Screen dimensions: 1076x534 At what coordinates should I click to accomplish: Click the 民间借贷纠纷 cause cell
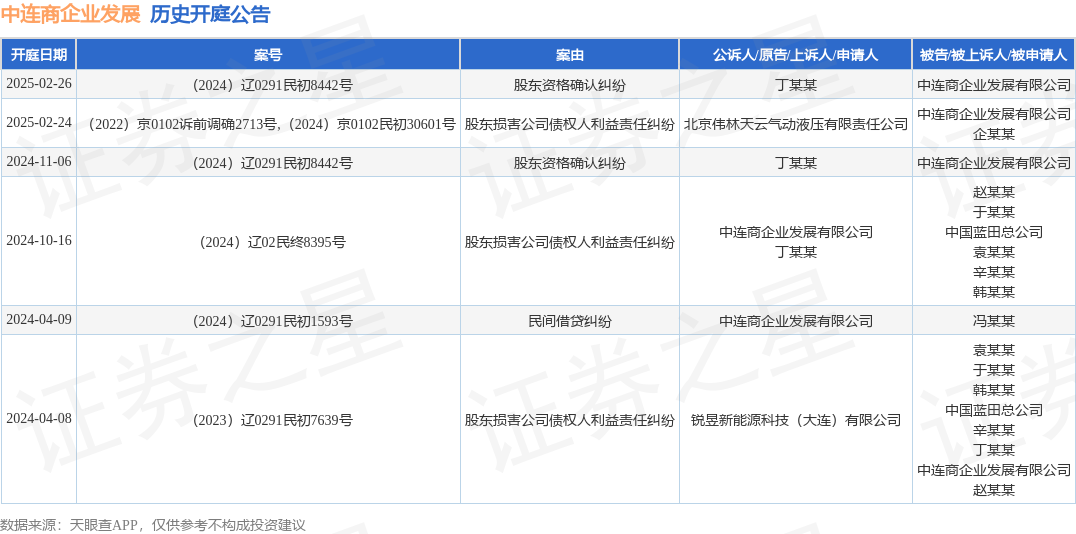[x=570, y=321]
